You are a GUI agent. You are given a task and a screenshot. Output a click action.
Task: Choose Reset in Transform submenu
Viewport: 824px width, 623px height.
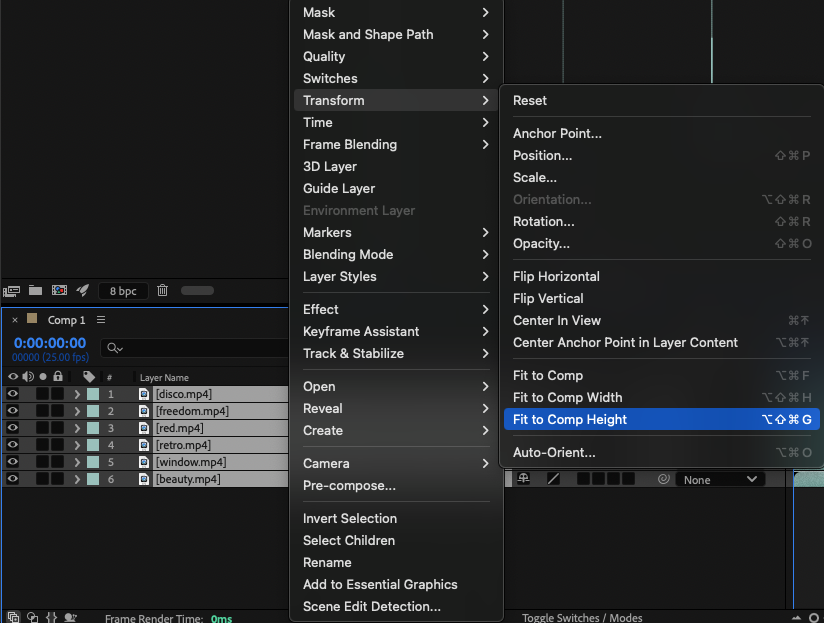coord(662,100)
